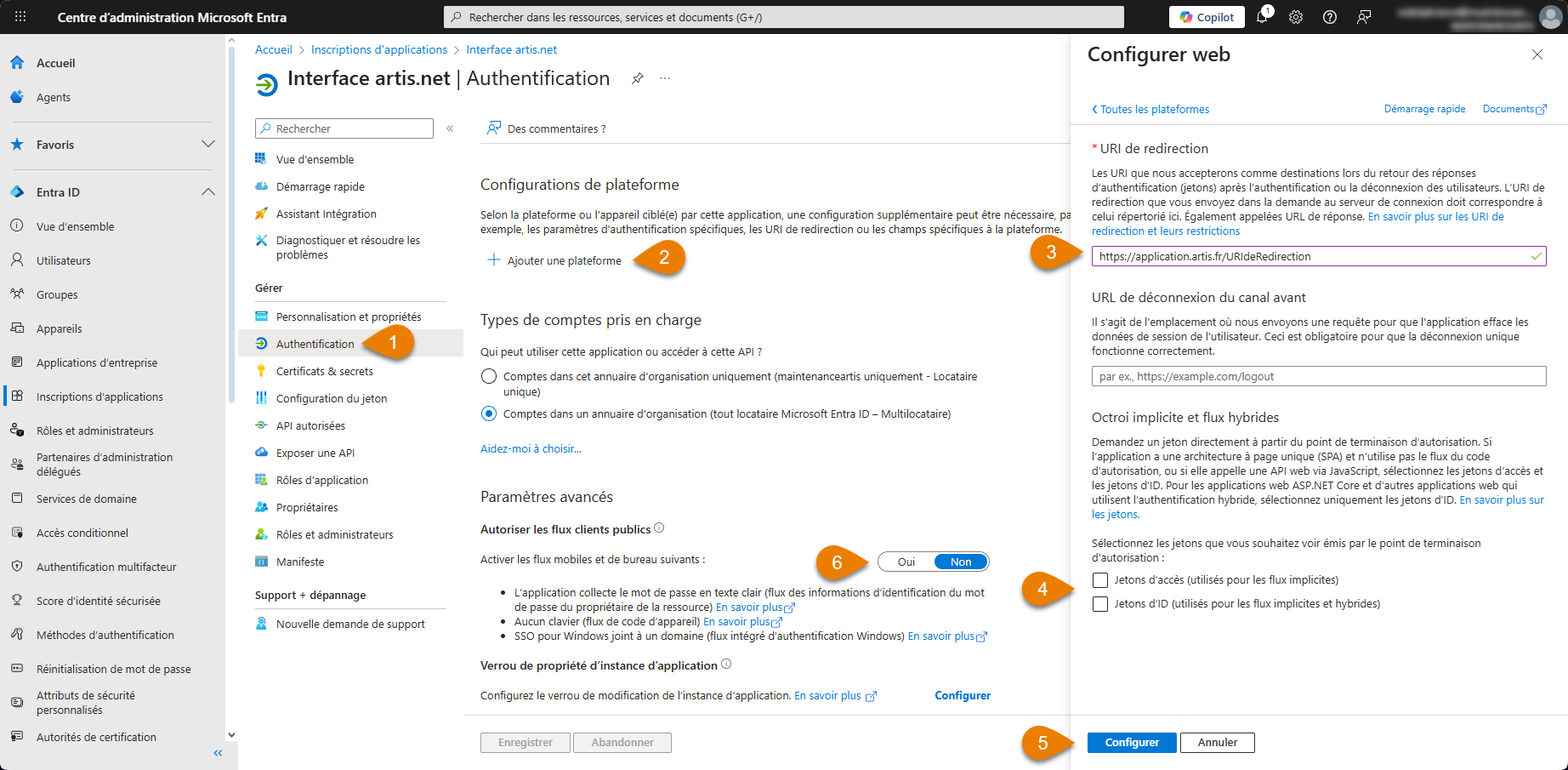The image size is (1568, 770).
Task: Pin the Authentification page
Action: [637, 79]
